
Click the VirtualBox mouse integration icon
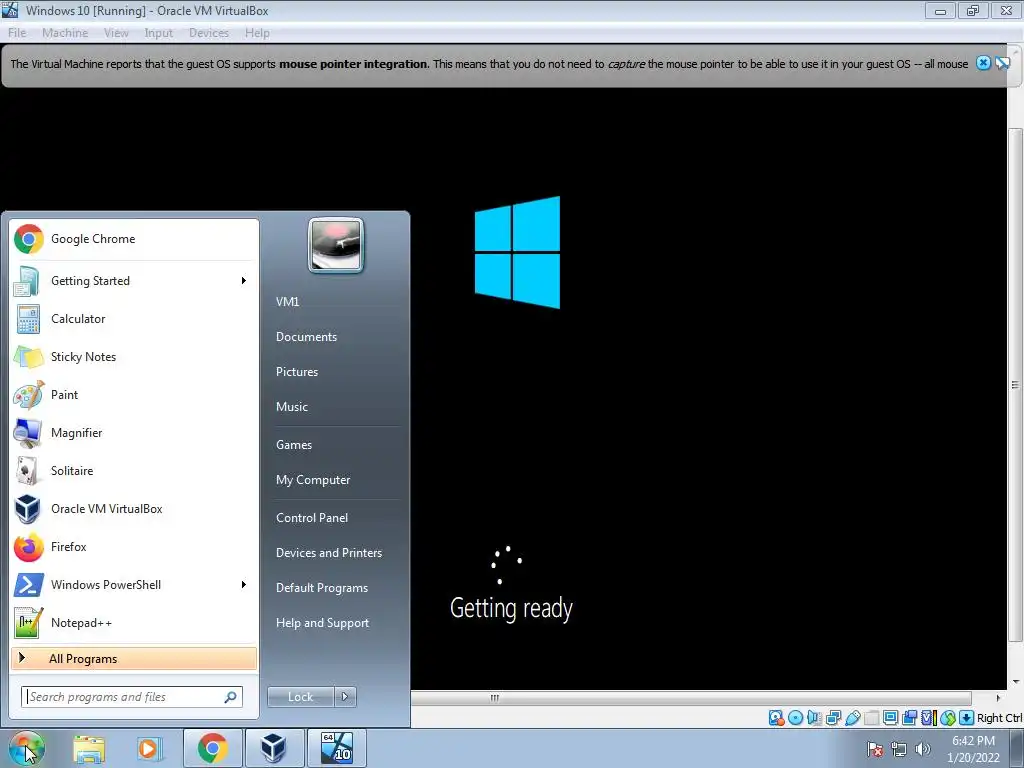[x=948, y=718]
